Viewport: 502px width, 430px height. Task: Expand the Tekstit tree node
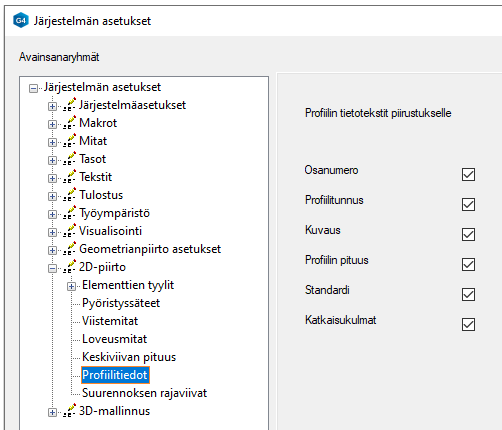pyautogui.click(x=52, y=178)
